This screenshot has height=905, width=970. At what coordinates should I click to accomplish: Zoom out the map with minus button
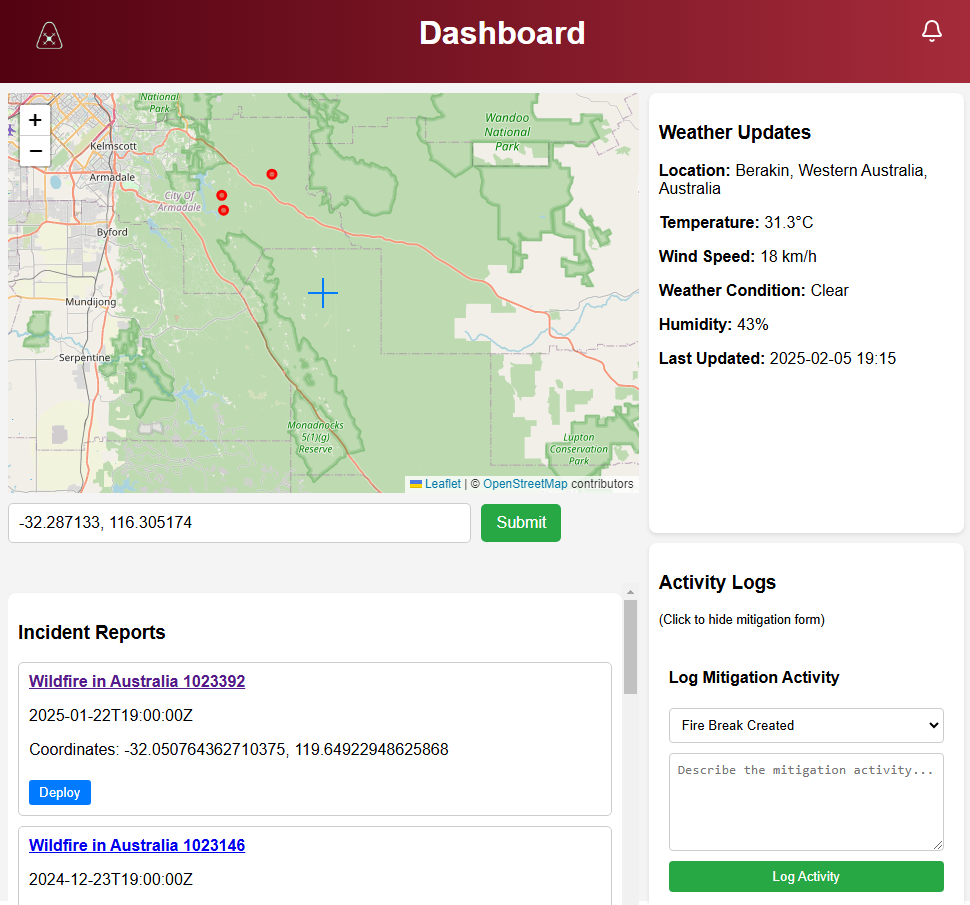35,151
